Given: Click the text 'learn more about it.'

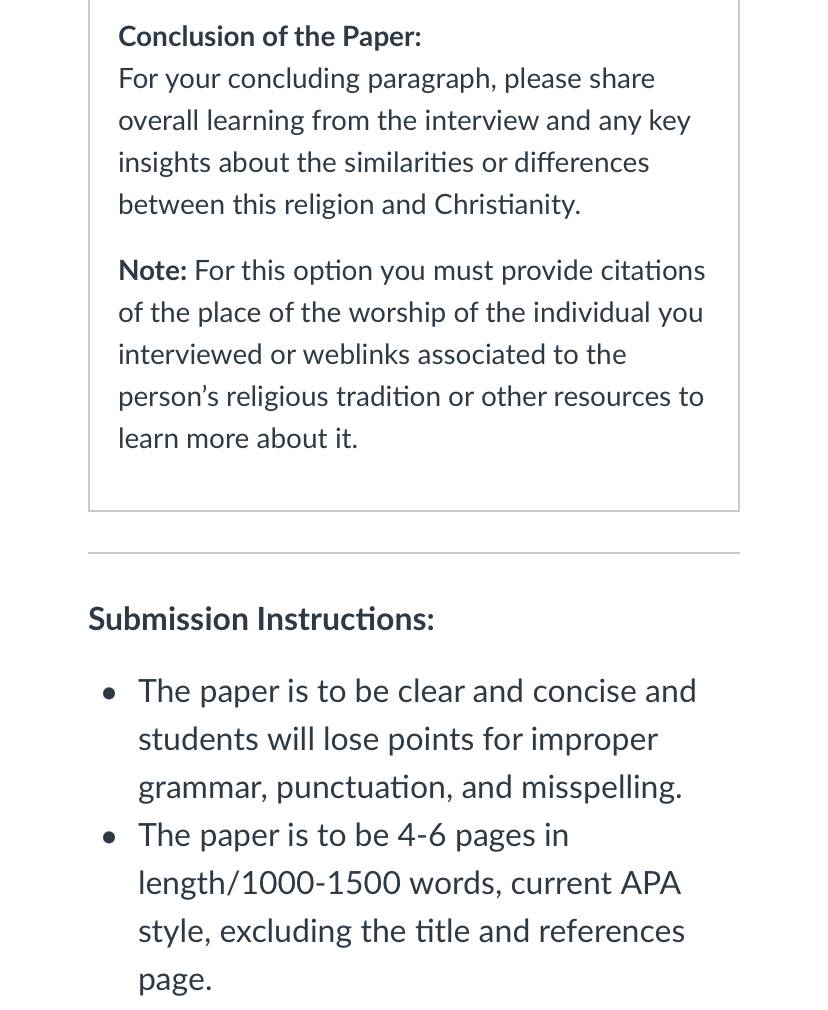Looking at the screenshot, I should point(238,439).
